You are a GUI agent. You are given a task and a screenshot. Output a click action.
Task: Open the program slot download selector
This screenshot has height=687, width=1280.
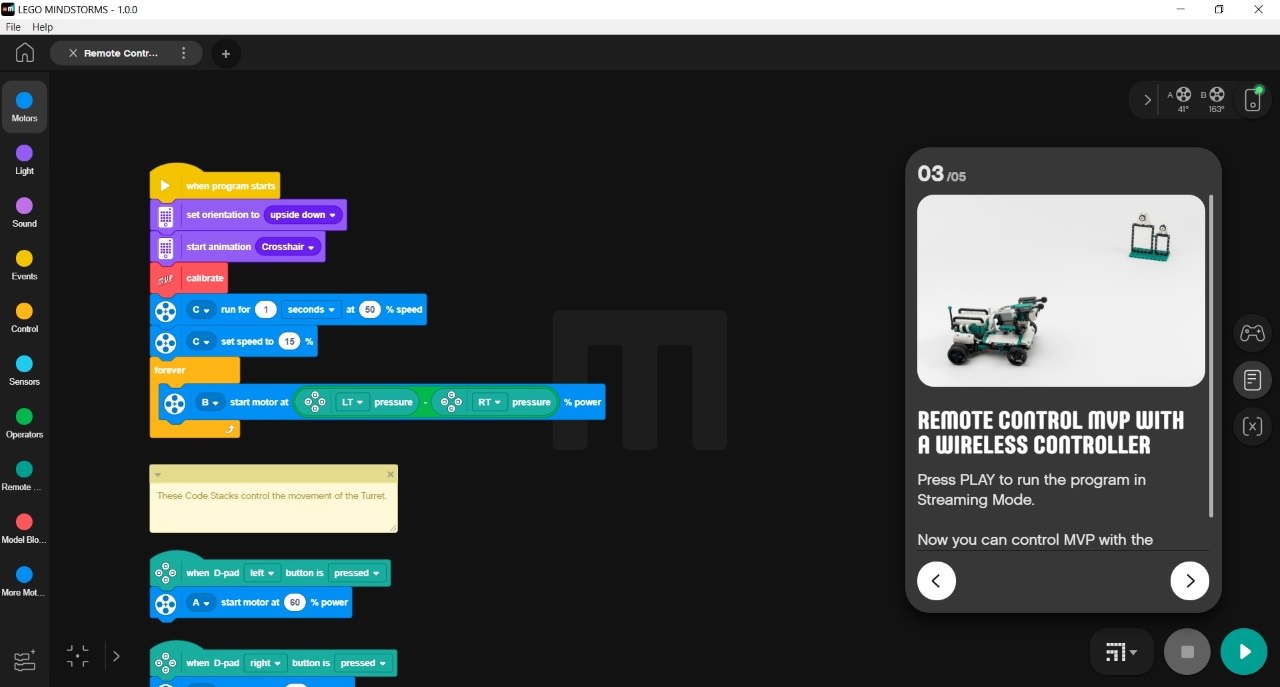[x=1121, y=653]
